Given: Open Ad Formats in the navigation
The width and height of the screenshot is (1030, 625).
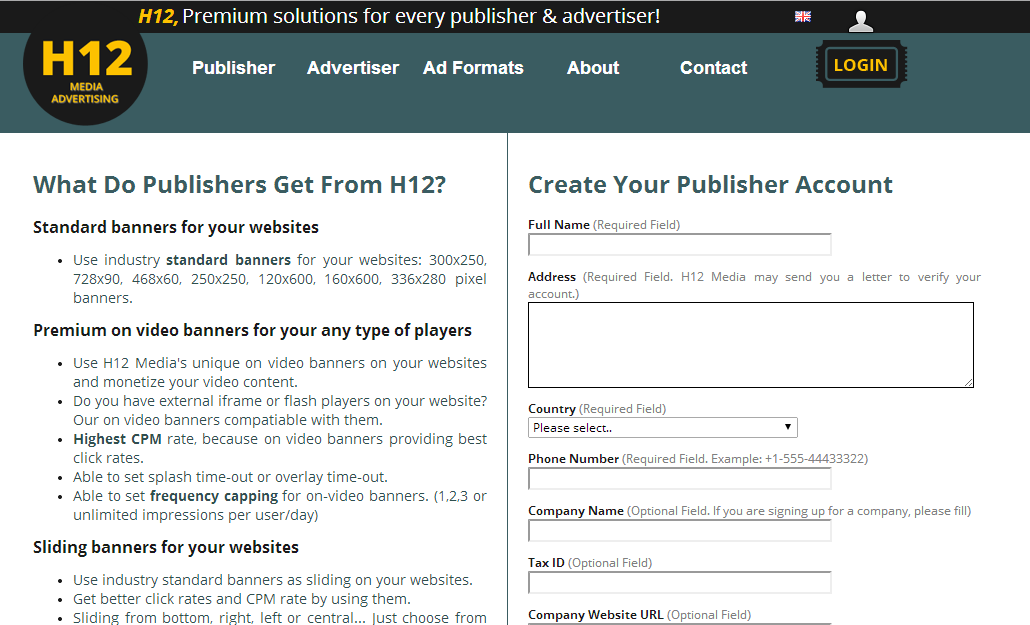Looking at the screenshot, I should pyautogui.click(x=473, y=68).
